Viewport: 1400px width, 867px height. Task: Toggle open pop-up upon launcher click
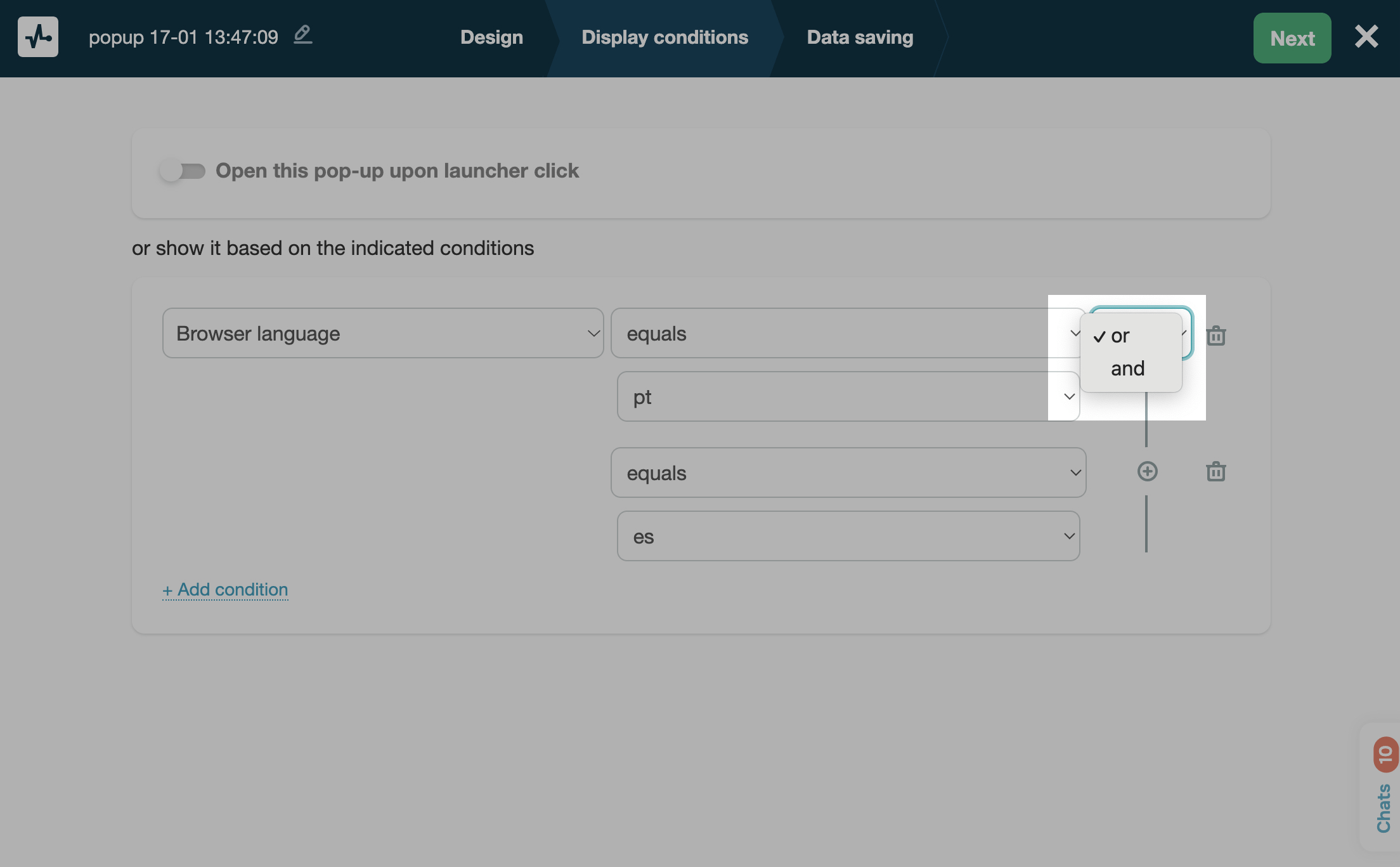tap(183, 171)
